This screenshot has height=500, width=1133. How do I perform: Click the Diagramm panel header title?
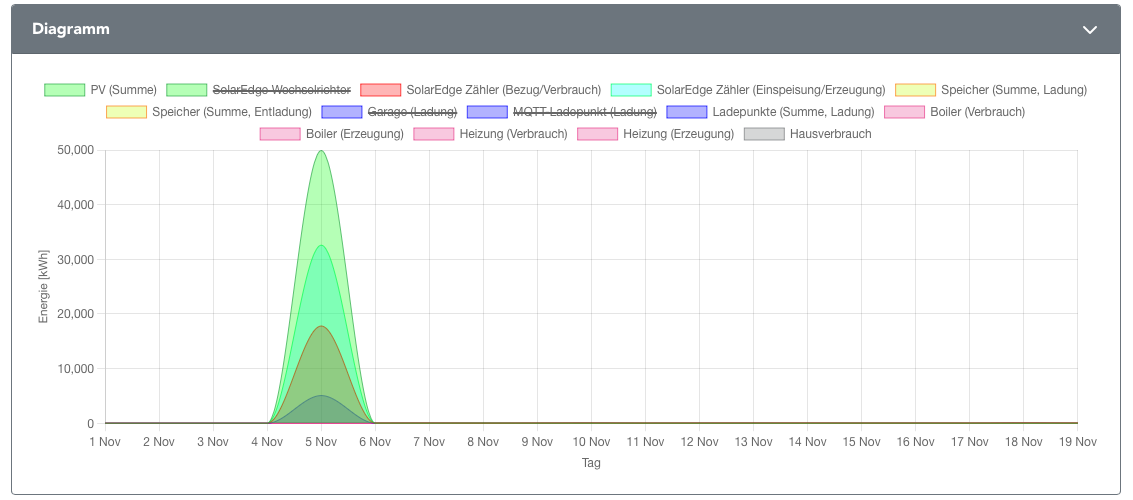click(x=71, y=29)
